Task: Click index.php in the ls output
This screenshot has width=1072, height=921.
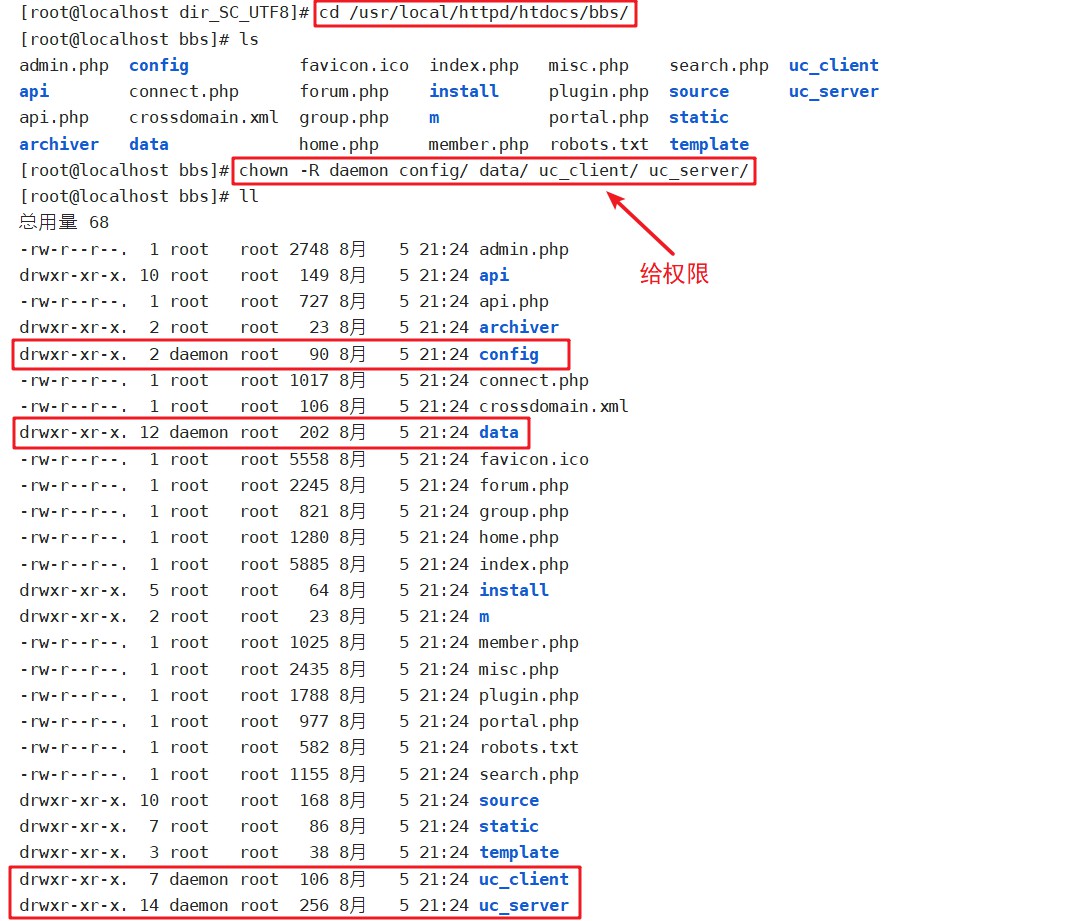Action: pos(474,66)
